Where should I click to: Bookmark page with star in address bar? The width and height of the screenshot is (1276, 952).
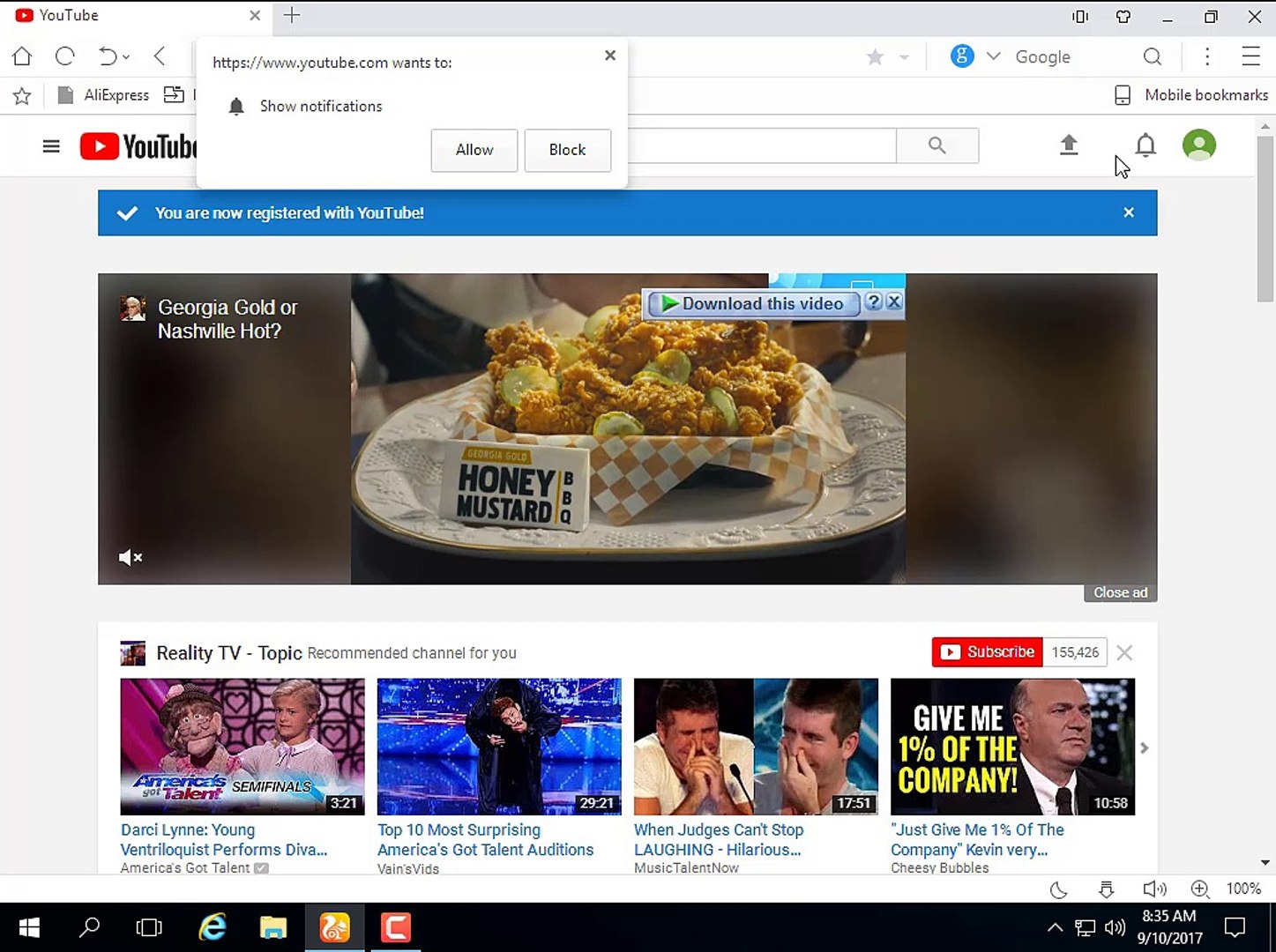[875, 57]
